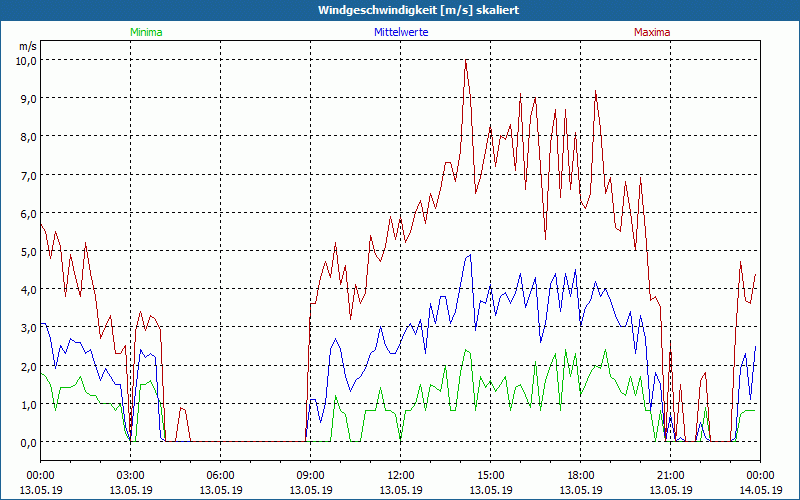
Task: Click the 4,0 y-axis value
Action: tap(29, 290)
